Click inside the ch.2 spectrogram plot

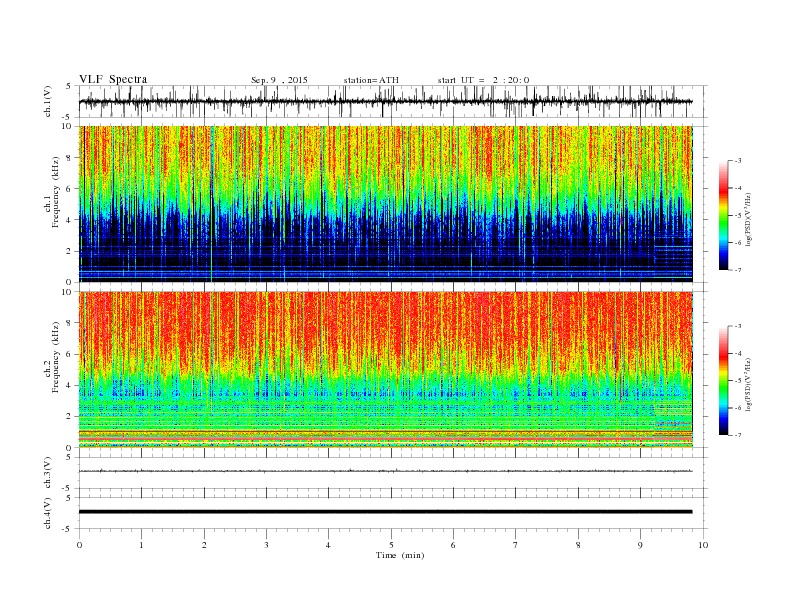click(x=386, y=370)
